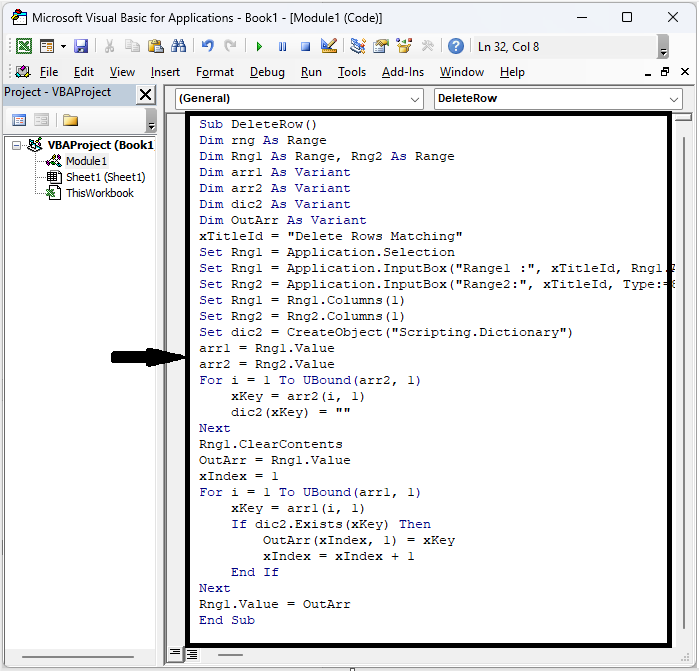Open the Tools menu
The height and width of the screenshot is (671, 699).
[x=352, y=72]
